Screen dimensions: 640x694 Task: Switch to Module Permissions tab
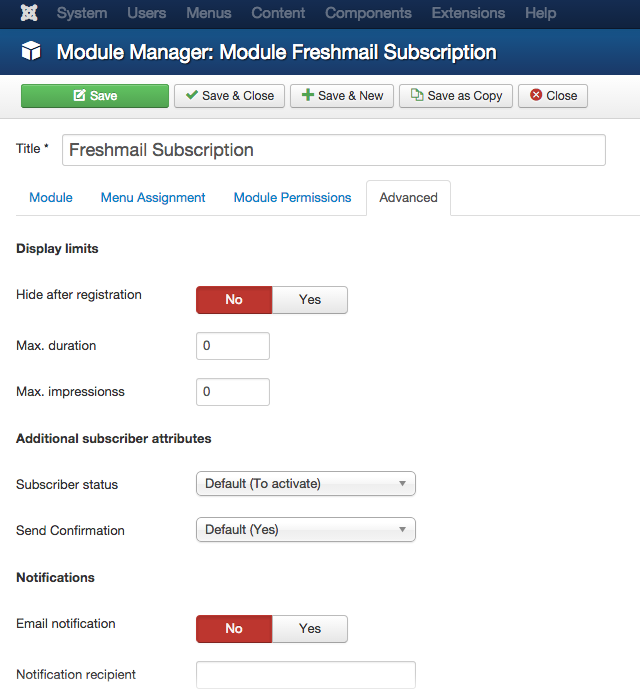[x=292, y=197]
